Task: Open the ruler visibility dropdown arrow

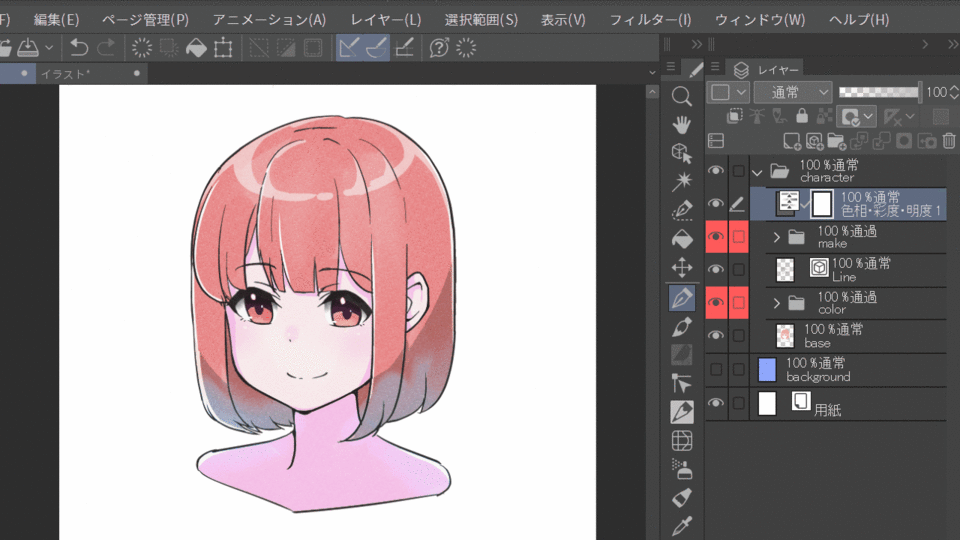Action: click(x=910, y=116)
